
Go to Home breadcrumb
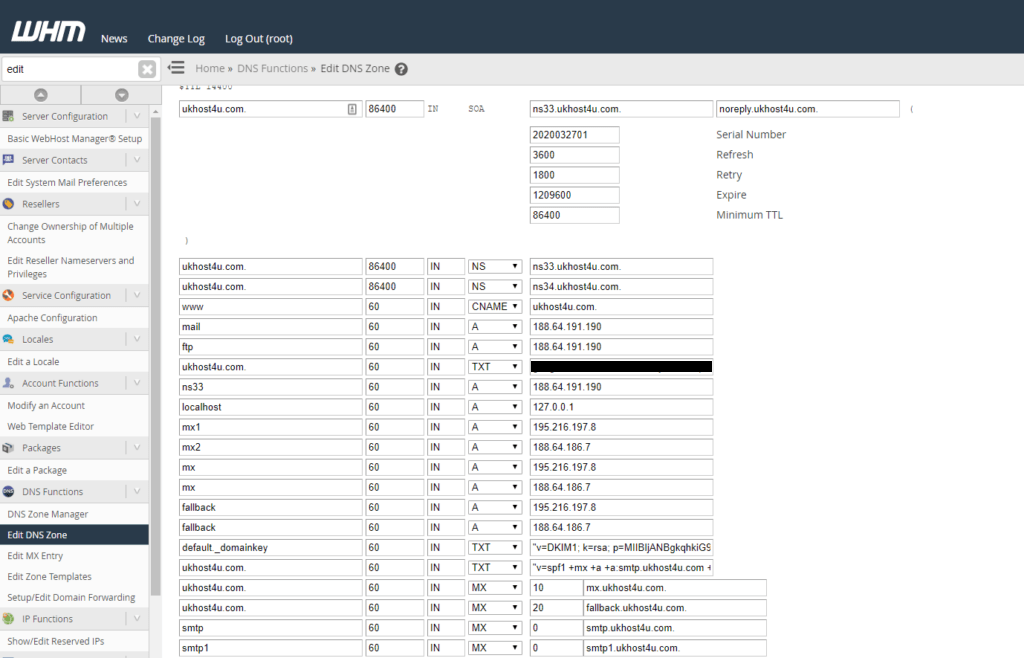point(210,69)
